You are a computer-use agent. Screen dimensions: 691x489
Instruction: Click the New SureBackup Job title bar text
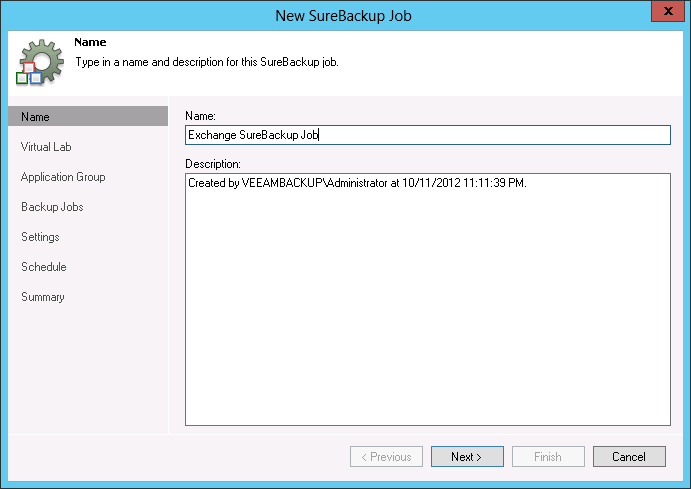click(x=343, y=16)
